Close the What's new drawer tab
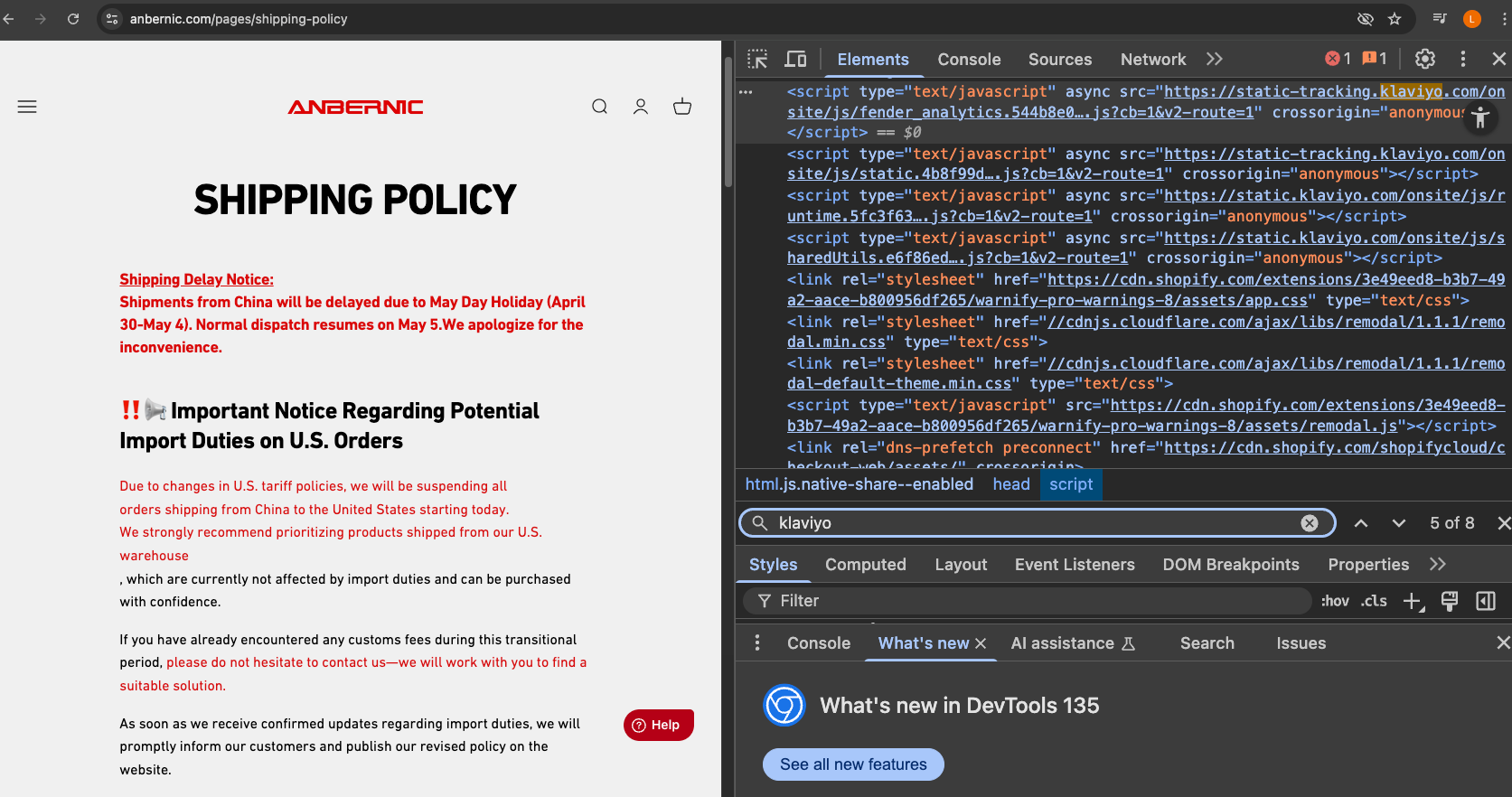The image size is (1512, 797). pyautogui.click(x=981, y=643)
